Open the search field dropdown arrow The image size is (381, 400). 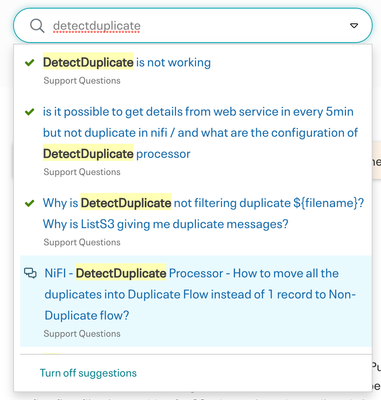(354, 26)
